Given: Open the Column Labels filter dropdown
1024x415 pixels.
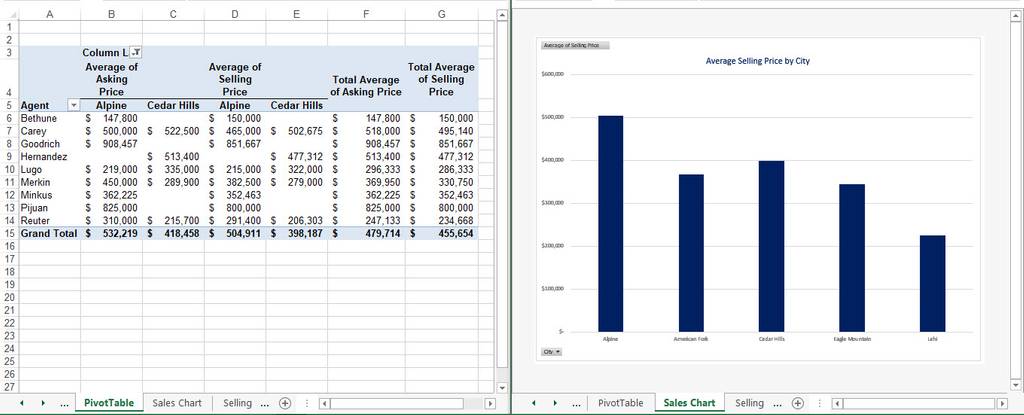Looking at the screenshot, I should coord(135,52).
